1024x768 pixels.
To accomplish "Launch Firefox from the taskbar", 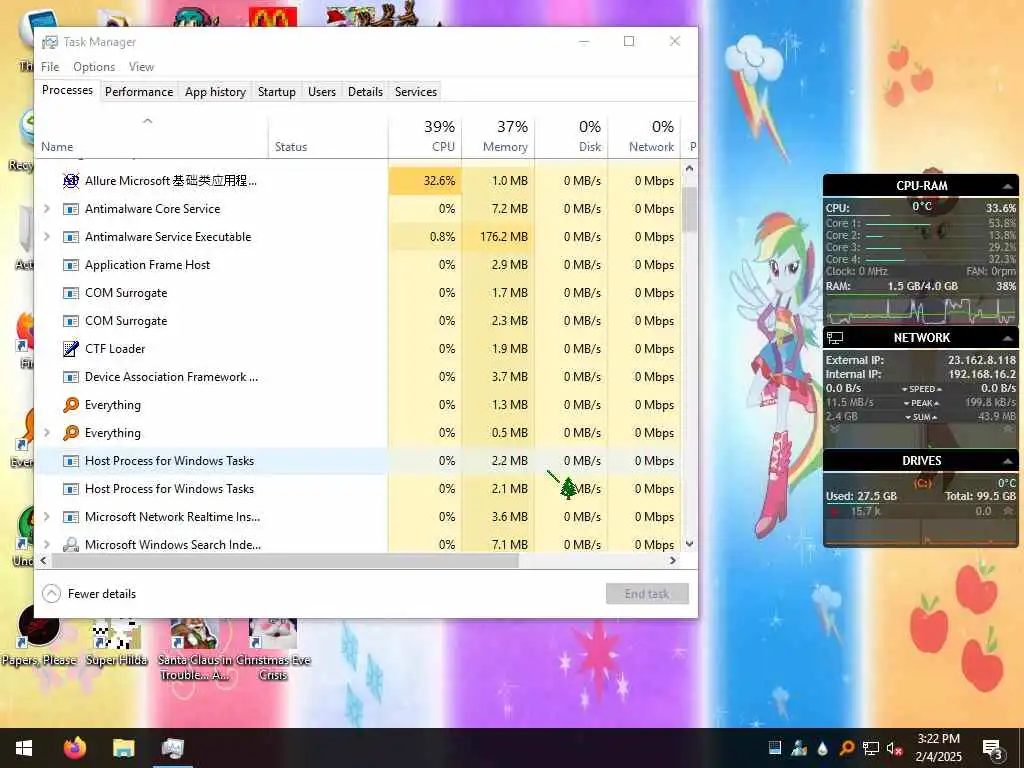I will pyautogui.click(x=74, y=748).
